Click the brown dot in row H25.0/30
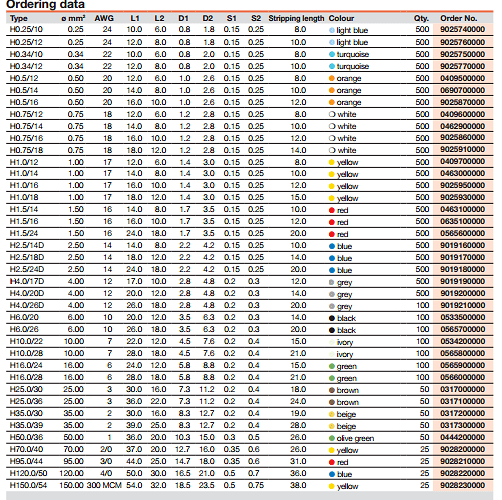Viewport: 502px width, 500px height. coord(332,390)
